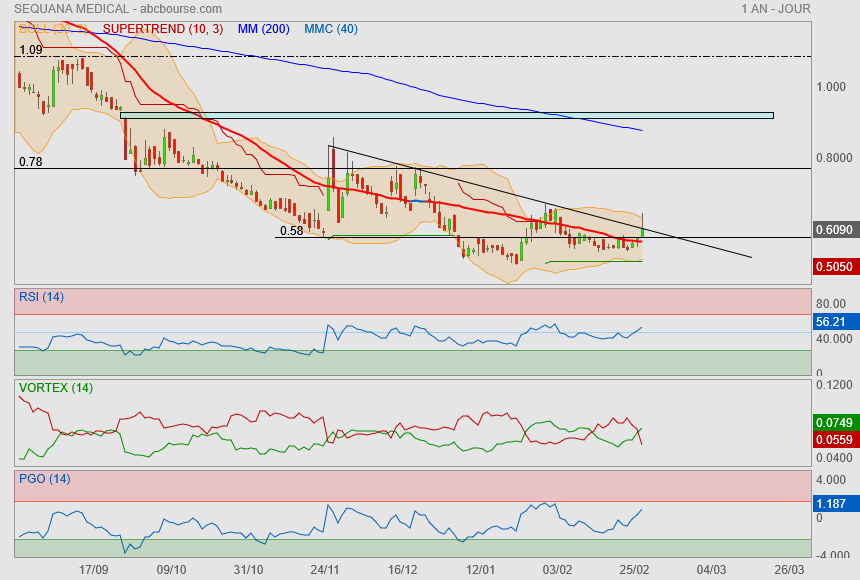Click the RSI (14) indicator label
Image resolution: width=860 pixels, height=580 pixels.
point(41,296)
